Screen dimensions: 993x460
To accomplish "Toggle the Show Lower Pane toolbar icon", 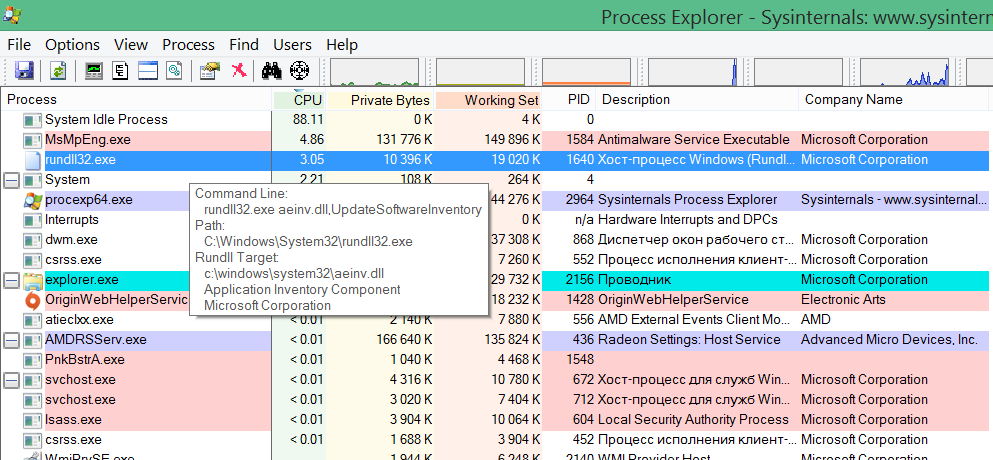I will (148, 71).
